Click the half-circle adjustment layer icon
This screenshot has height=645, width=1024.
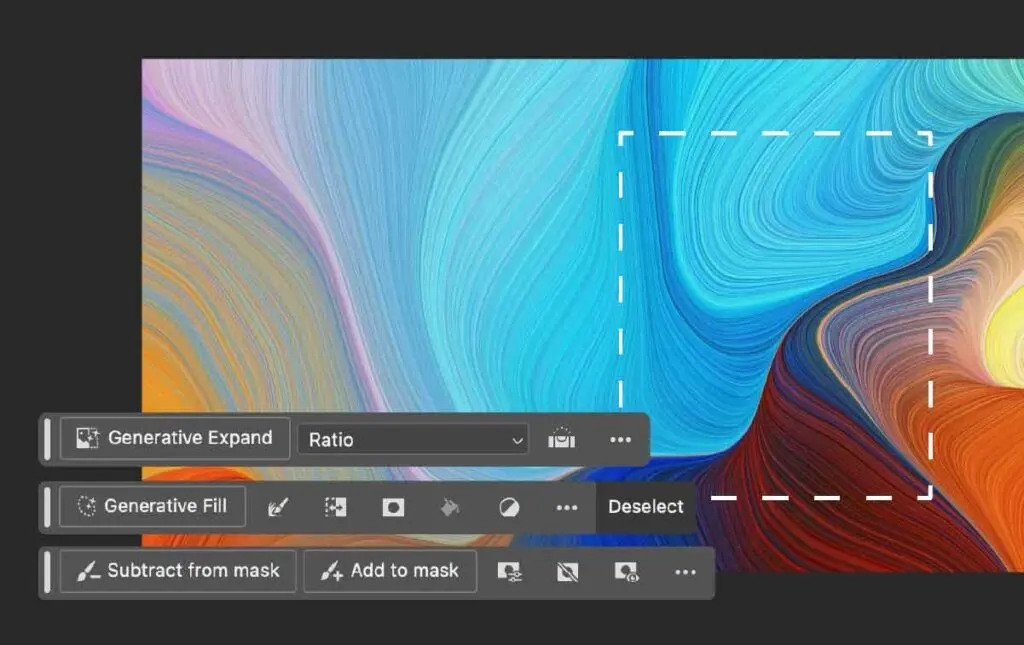click(509, 507)
